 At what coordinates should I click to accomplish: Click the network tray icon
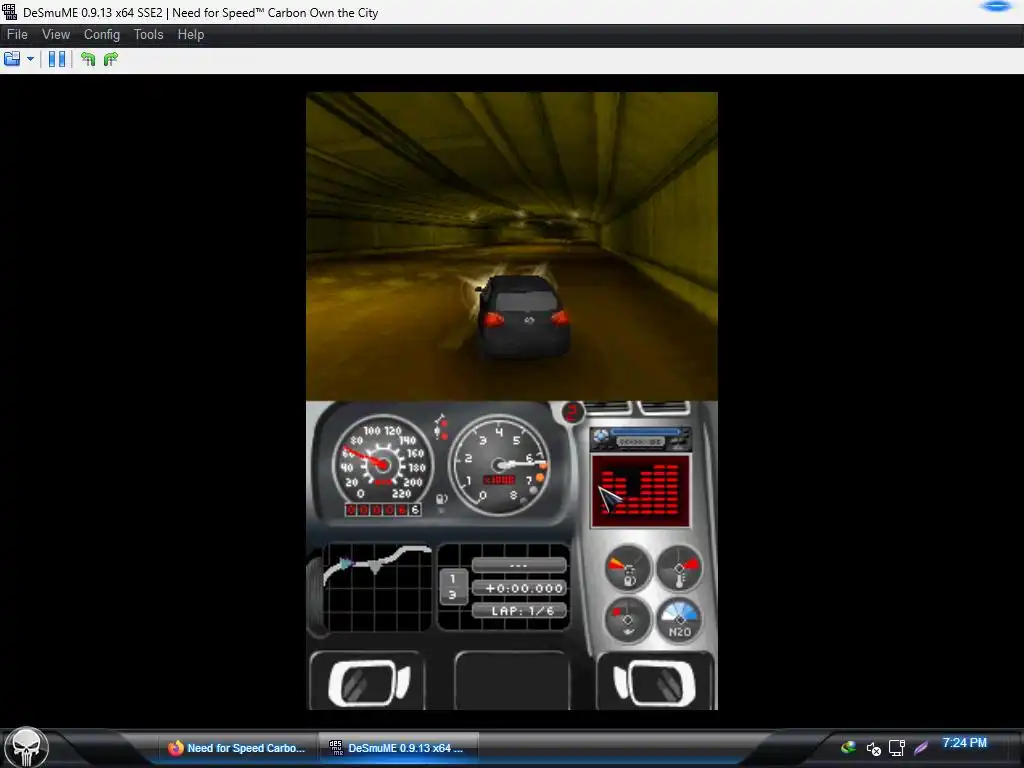897,748
